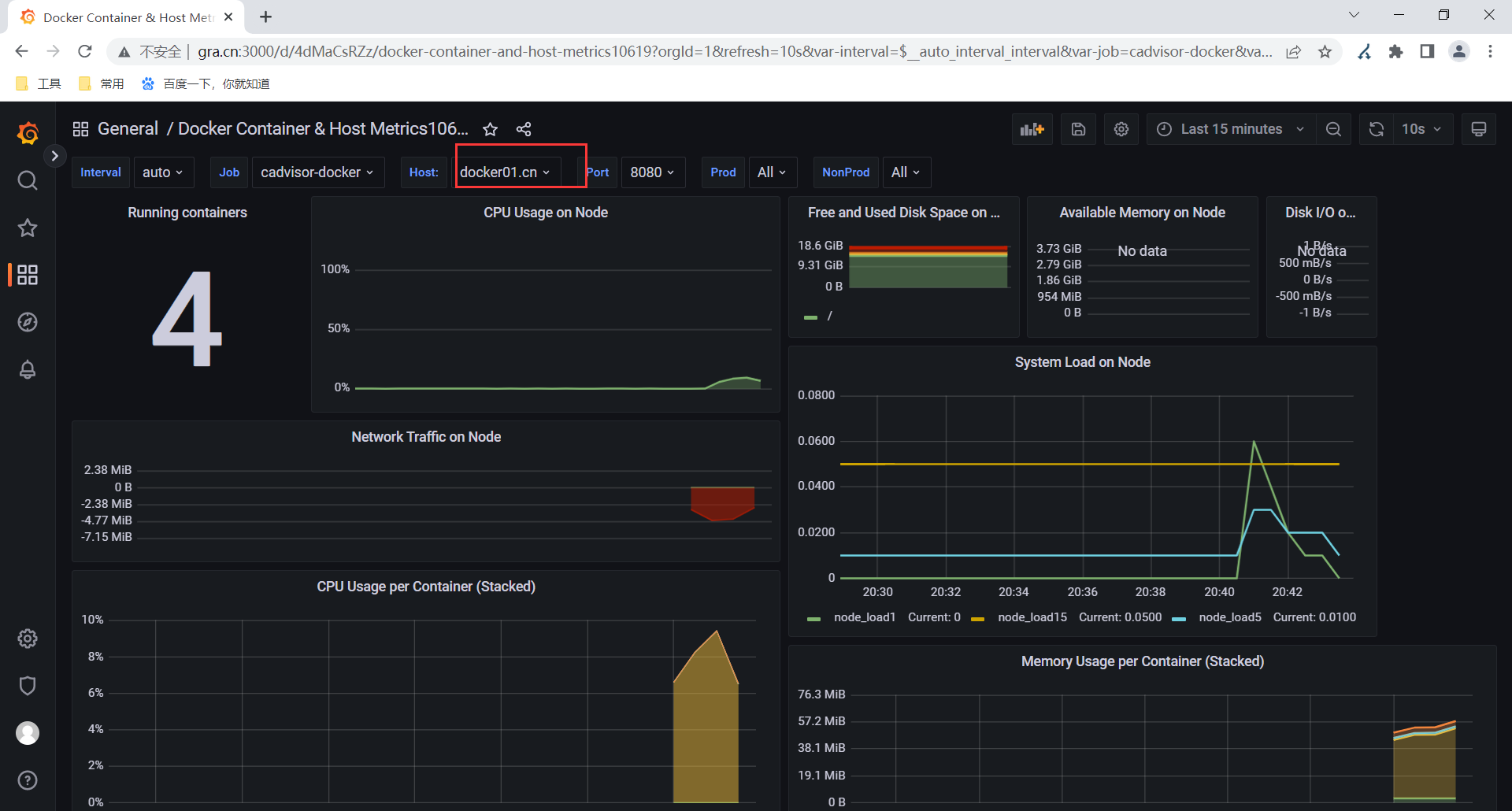Open the Job cadvisor-docker dropdown
This screenshot has width=1512, height=811.
tap(317, 172)
